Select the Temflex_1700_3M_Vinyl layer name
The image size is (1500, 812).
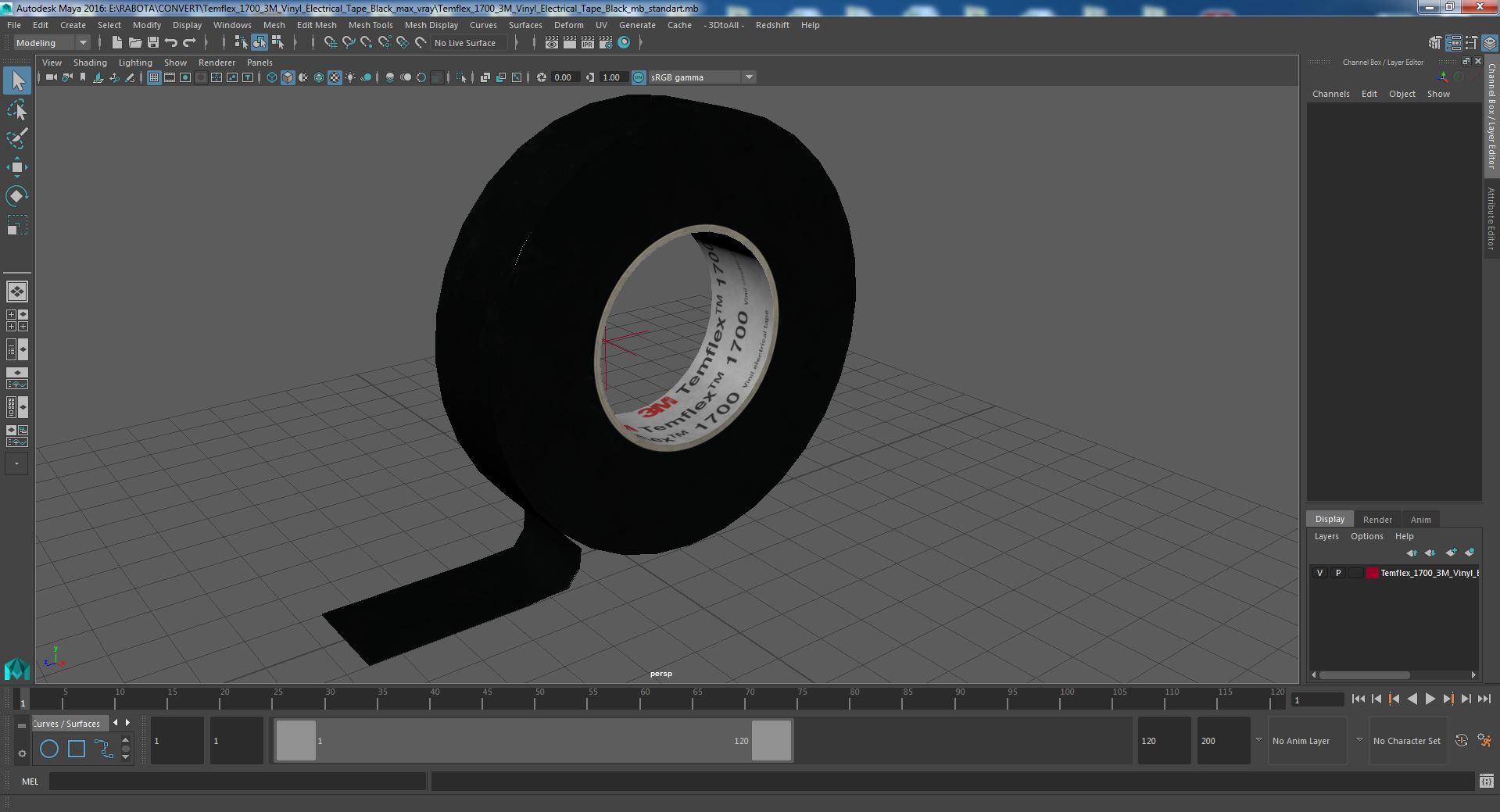pyautogui.click(x=1429, y=573)
